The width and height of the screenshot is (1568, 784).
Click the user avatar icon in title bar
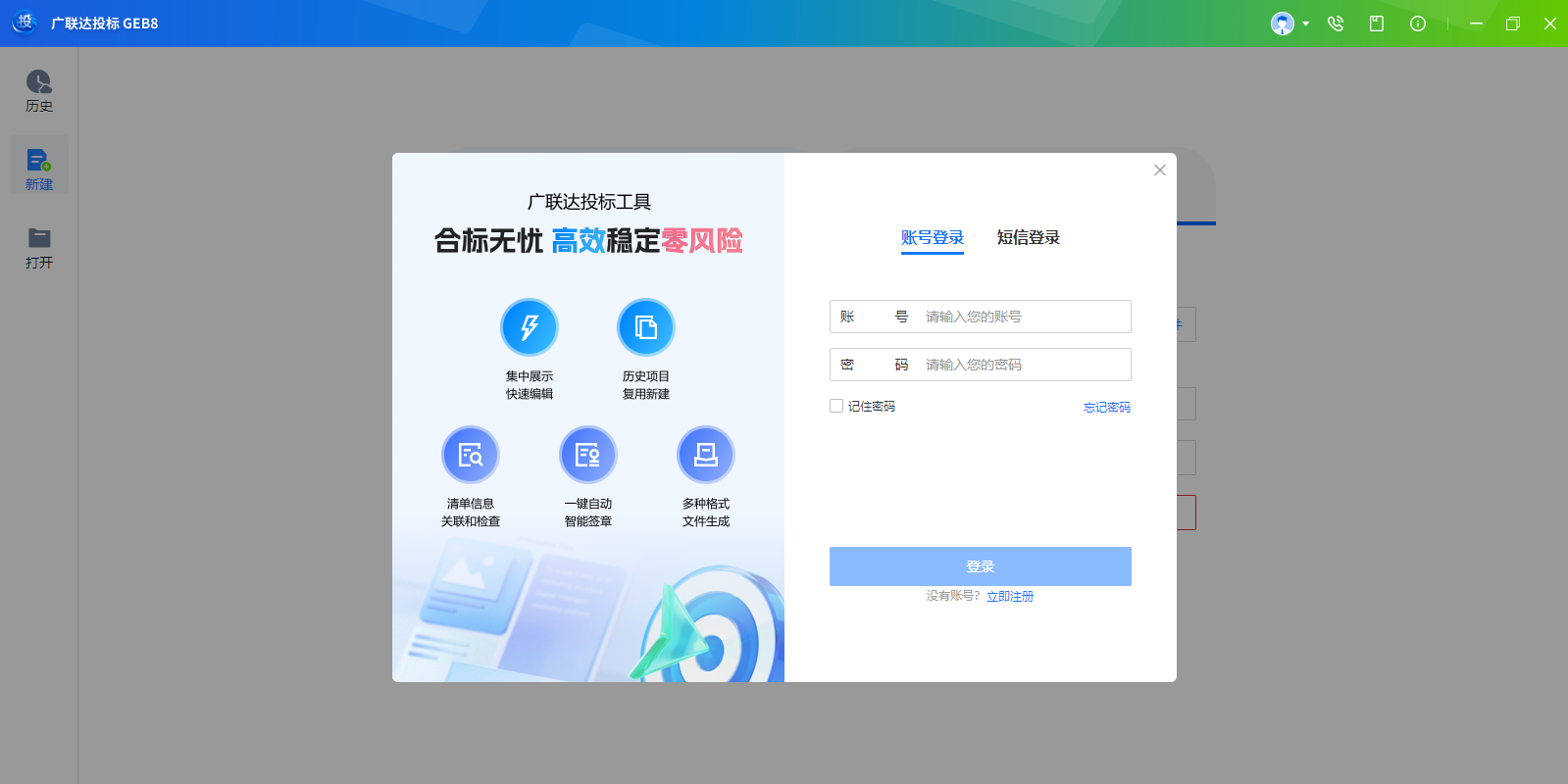[1282, 24]
